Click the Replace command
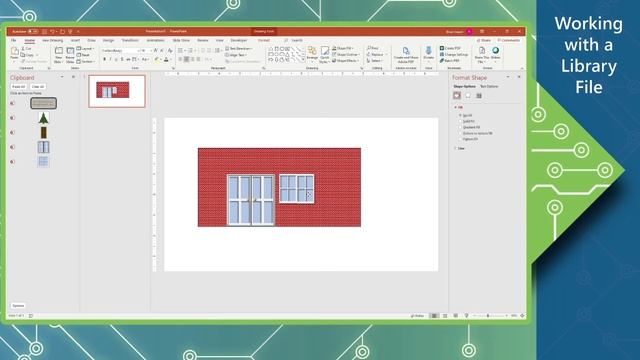This screenshot has width=640, height=360. tap(376, 54)
